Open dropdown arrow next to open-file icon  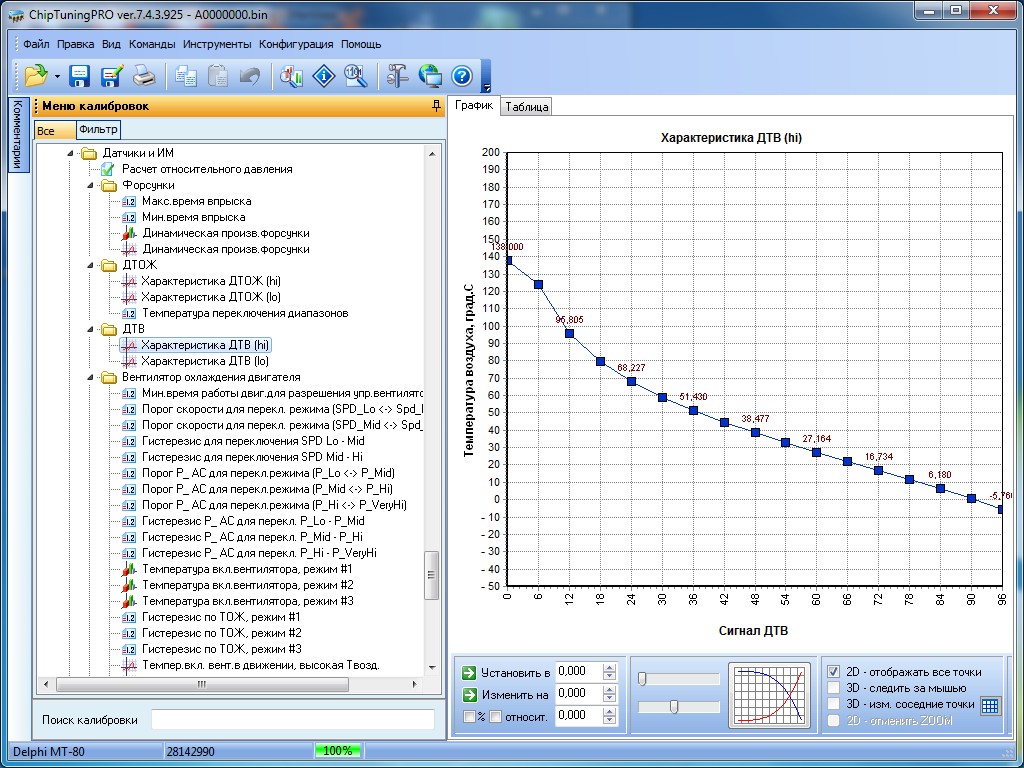point(57,76)
